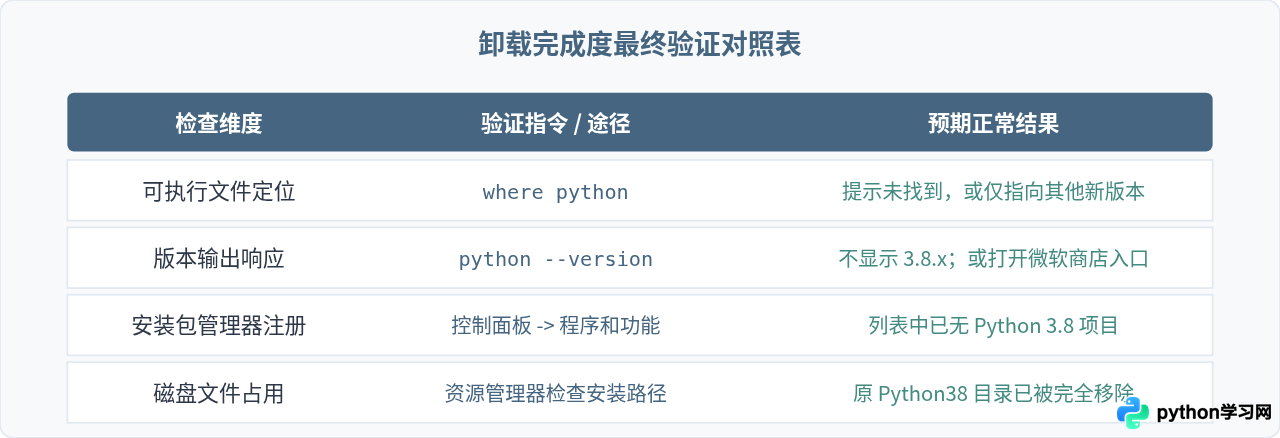This screenshot has height=438, width=1280.
Task: Click the 提示未找到，或仅指向其他新版本 cell
Action: click(x=993, y=191)
